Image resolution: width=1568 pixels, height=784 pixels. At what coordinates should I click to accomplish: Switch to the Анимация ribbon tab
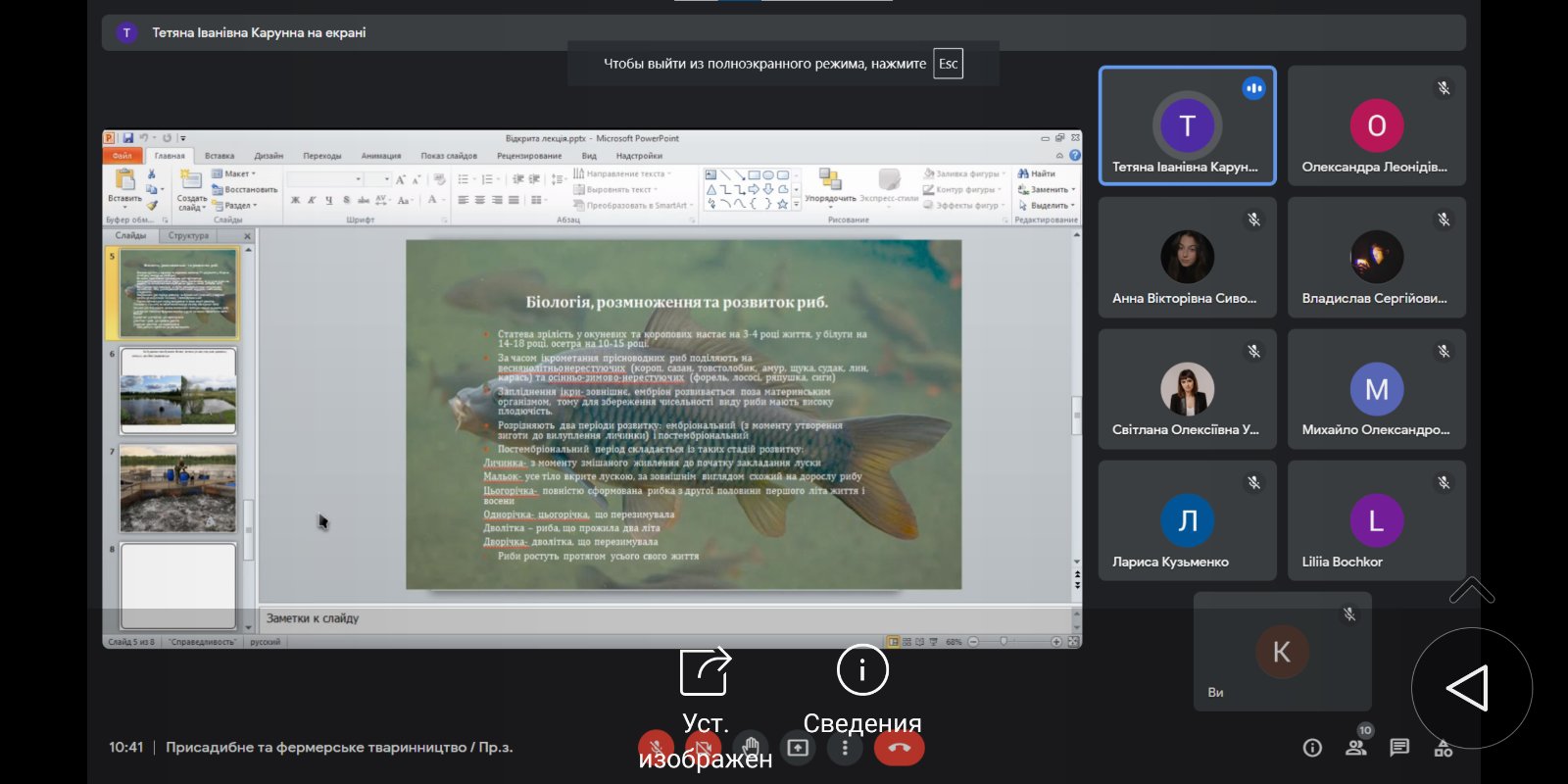(381, 155)
